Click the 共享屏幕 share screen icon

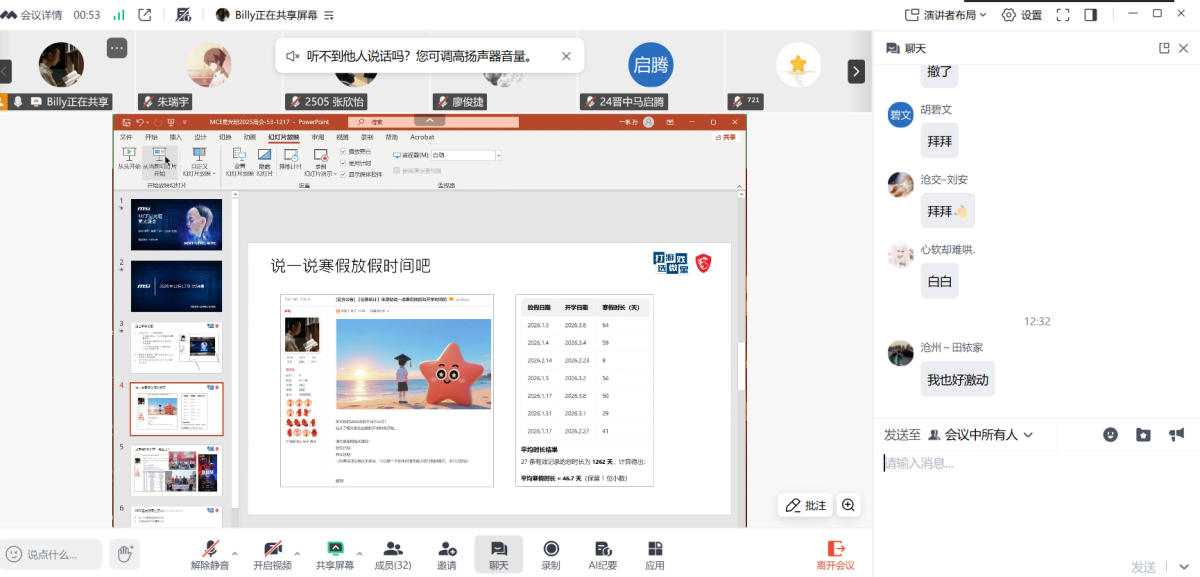tap(335, 553)
